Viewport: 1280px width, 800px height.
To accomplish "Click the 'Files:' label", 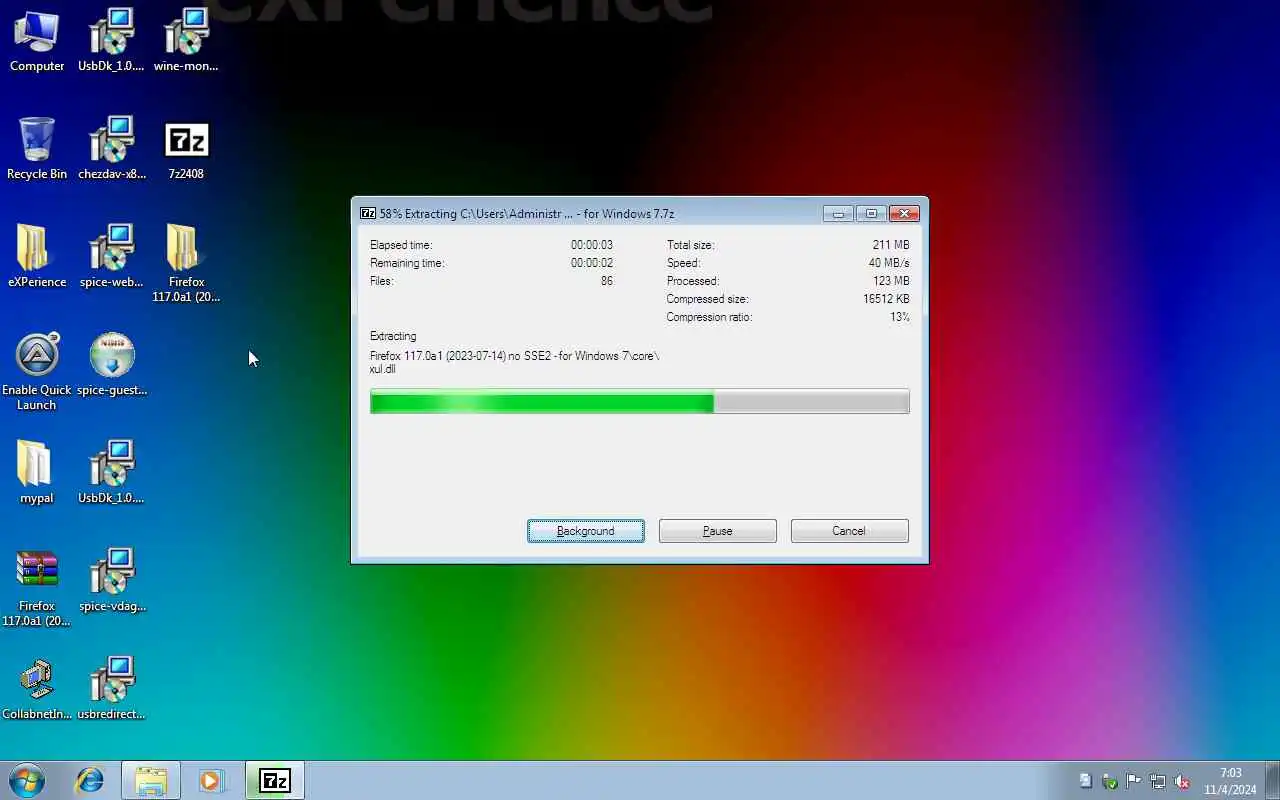I will click(382, 281).
